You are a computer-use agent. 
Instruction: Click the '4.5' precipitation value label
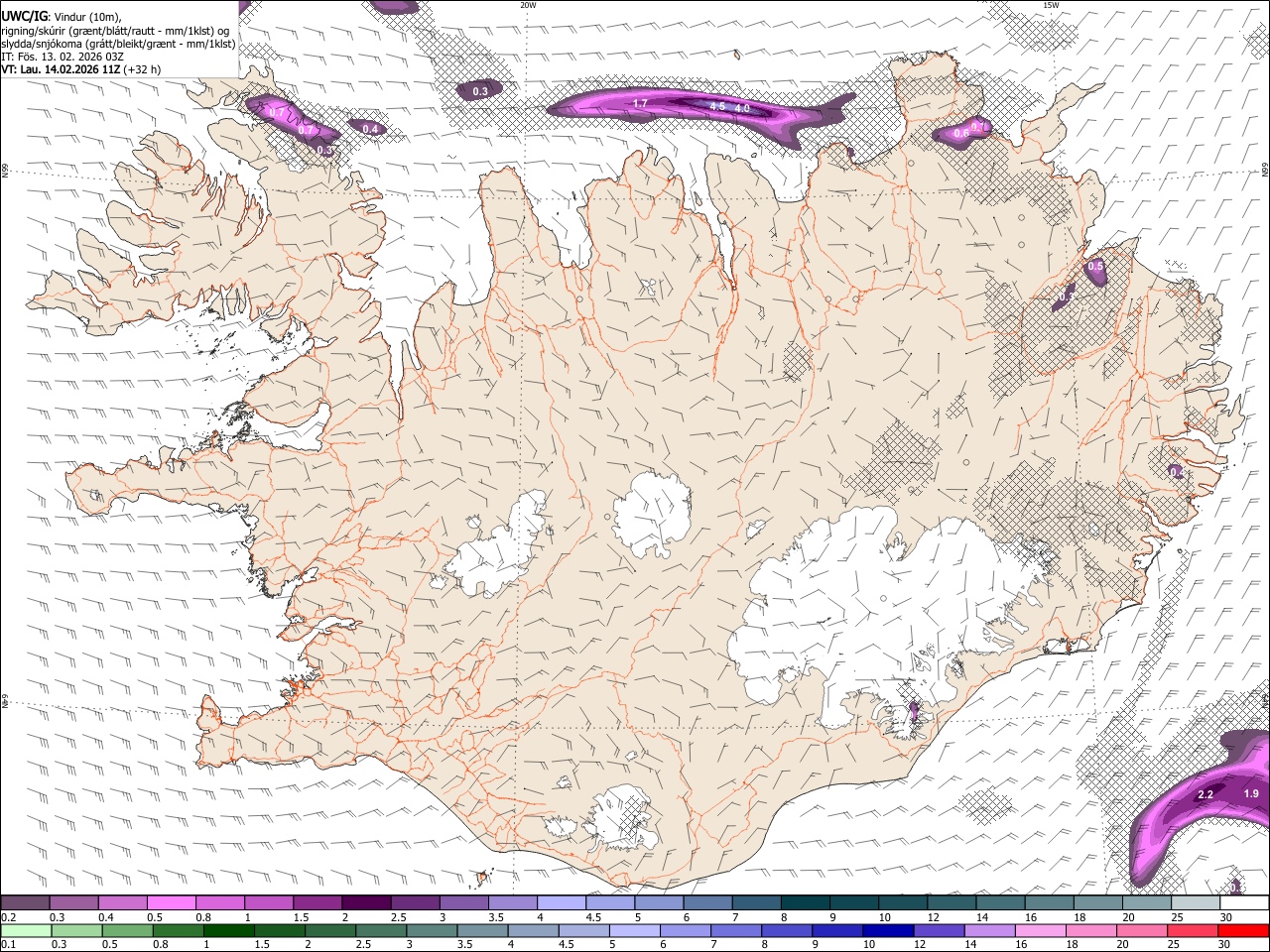click(717, 106)
